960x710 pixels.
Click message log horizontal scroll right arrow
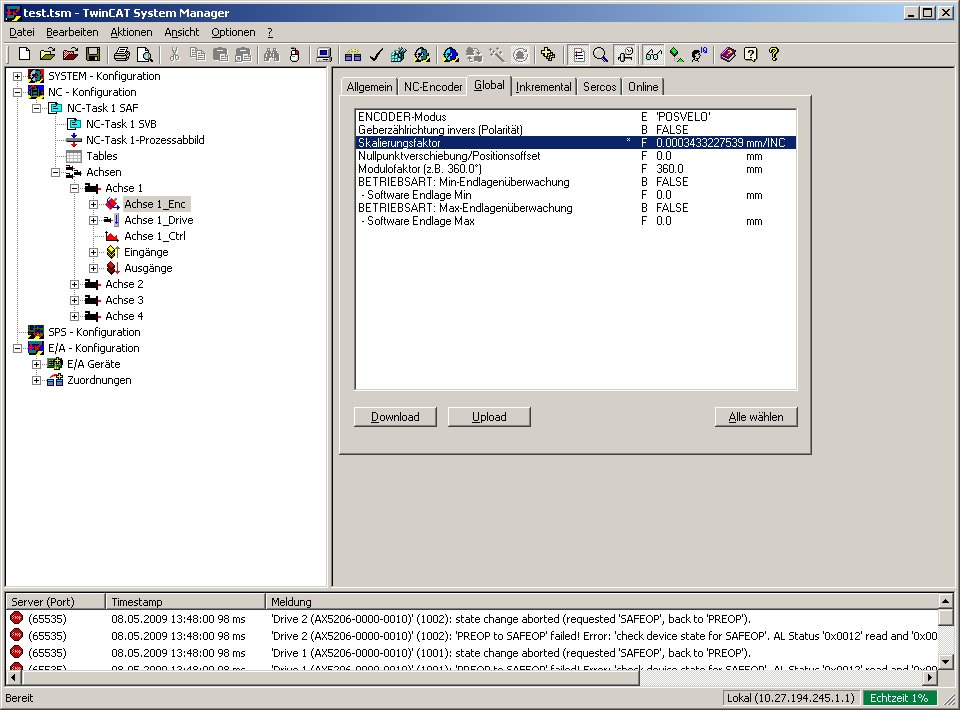(x=931, y=678)
